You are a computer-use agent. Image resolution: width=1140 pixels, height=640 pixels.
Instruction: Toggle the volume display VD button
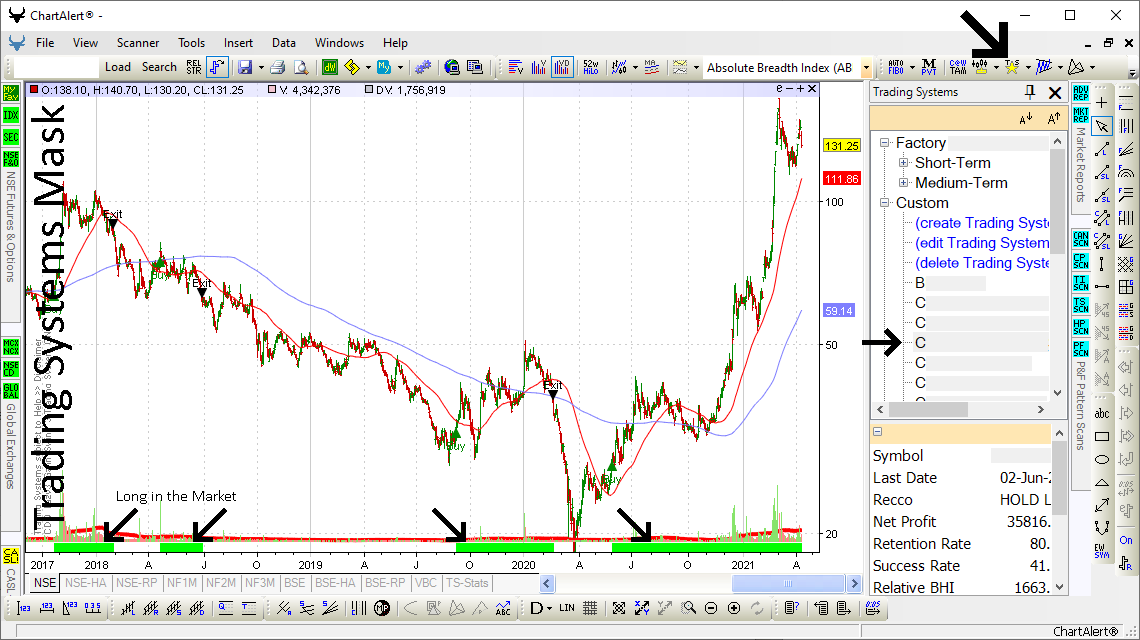[562, 68]
